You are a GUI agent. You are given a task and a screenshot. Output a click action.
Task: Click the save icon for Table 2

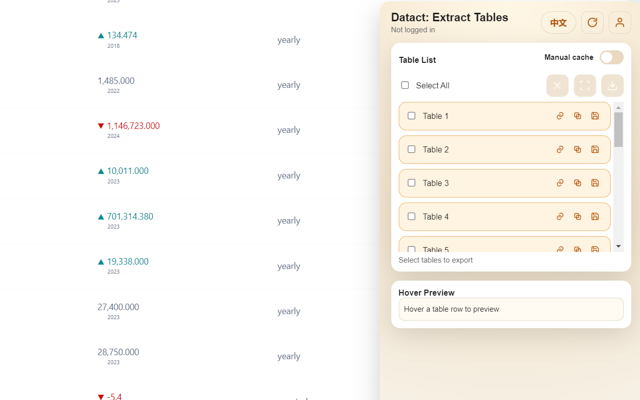[595, 149]
